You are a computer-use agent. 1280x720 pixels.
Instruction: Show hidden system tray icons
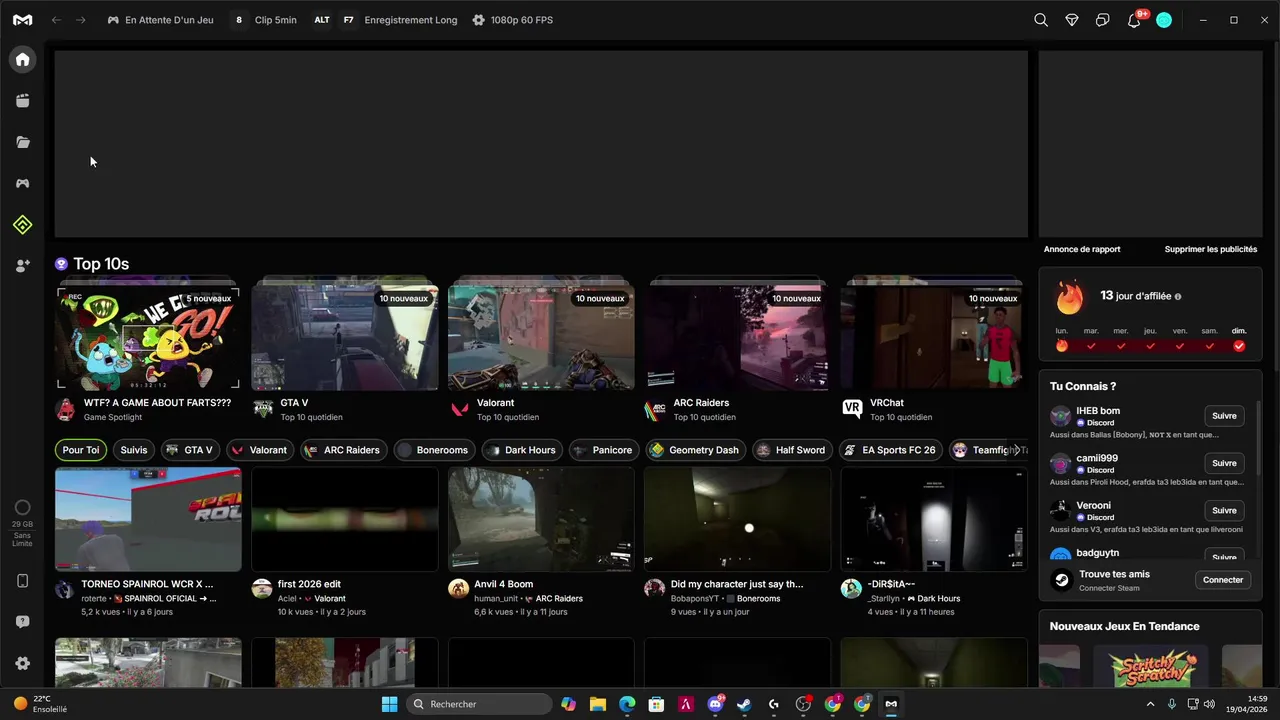pyautogui.click(x=1150, y=704)
